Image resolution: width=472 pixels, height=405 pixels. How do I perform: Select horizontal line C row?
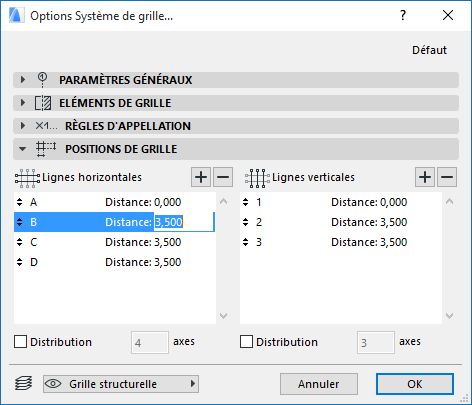click(x=115, y=242)
